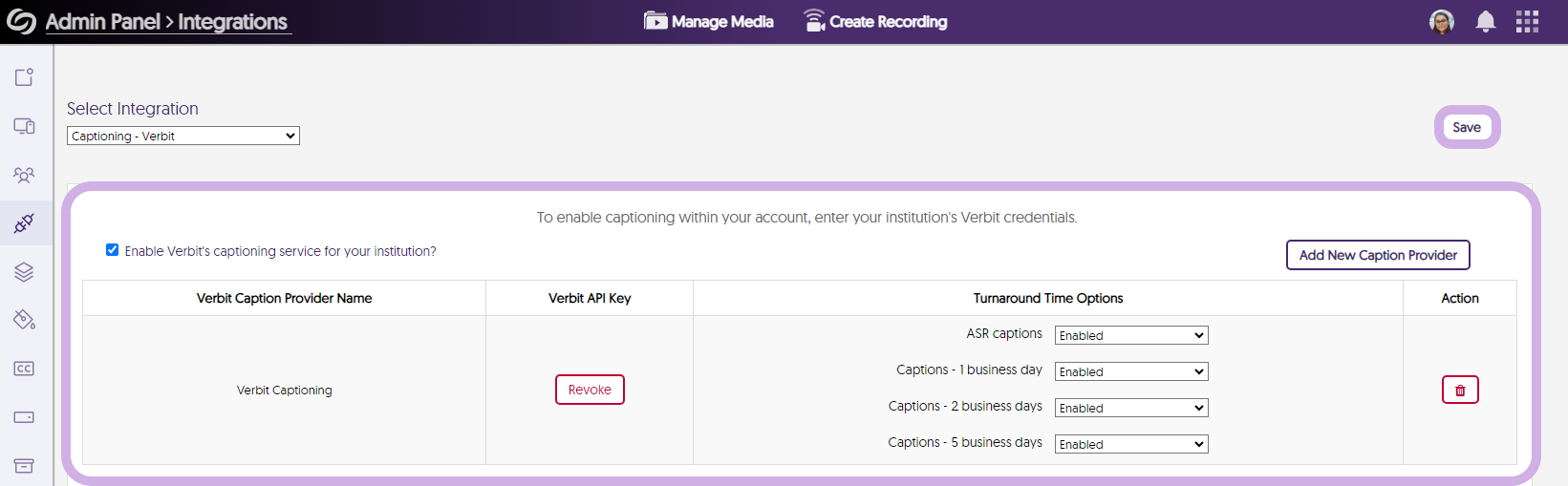Open the closed captions CC sidebar icon

click(24, 369)
